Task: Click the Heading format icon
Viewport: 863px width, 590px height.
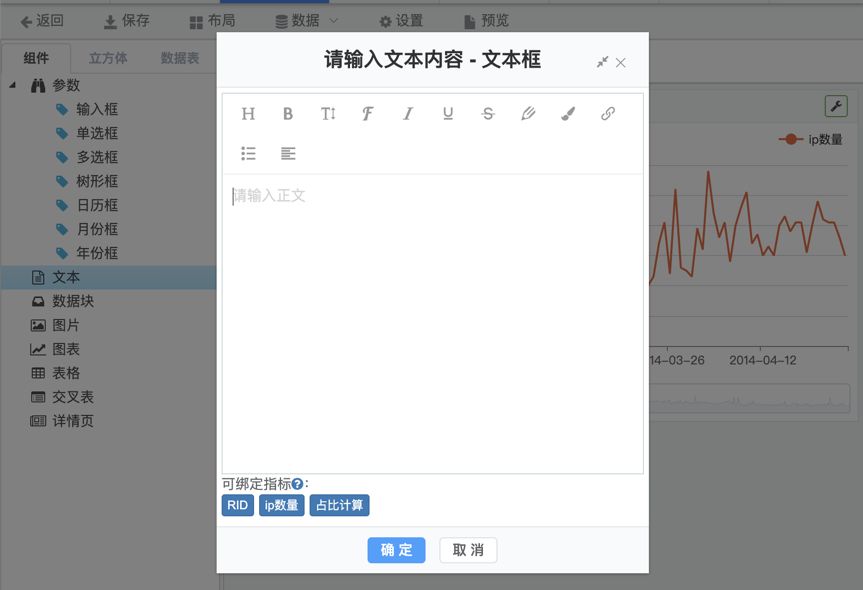Action: click(248, 114)
